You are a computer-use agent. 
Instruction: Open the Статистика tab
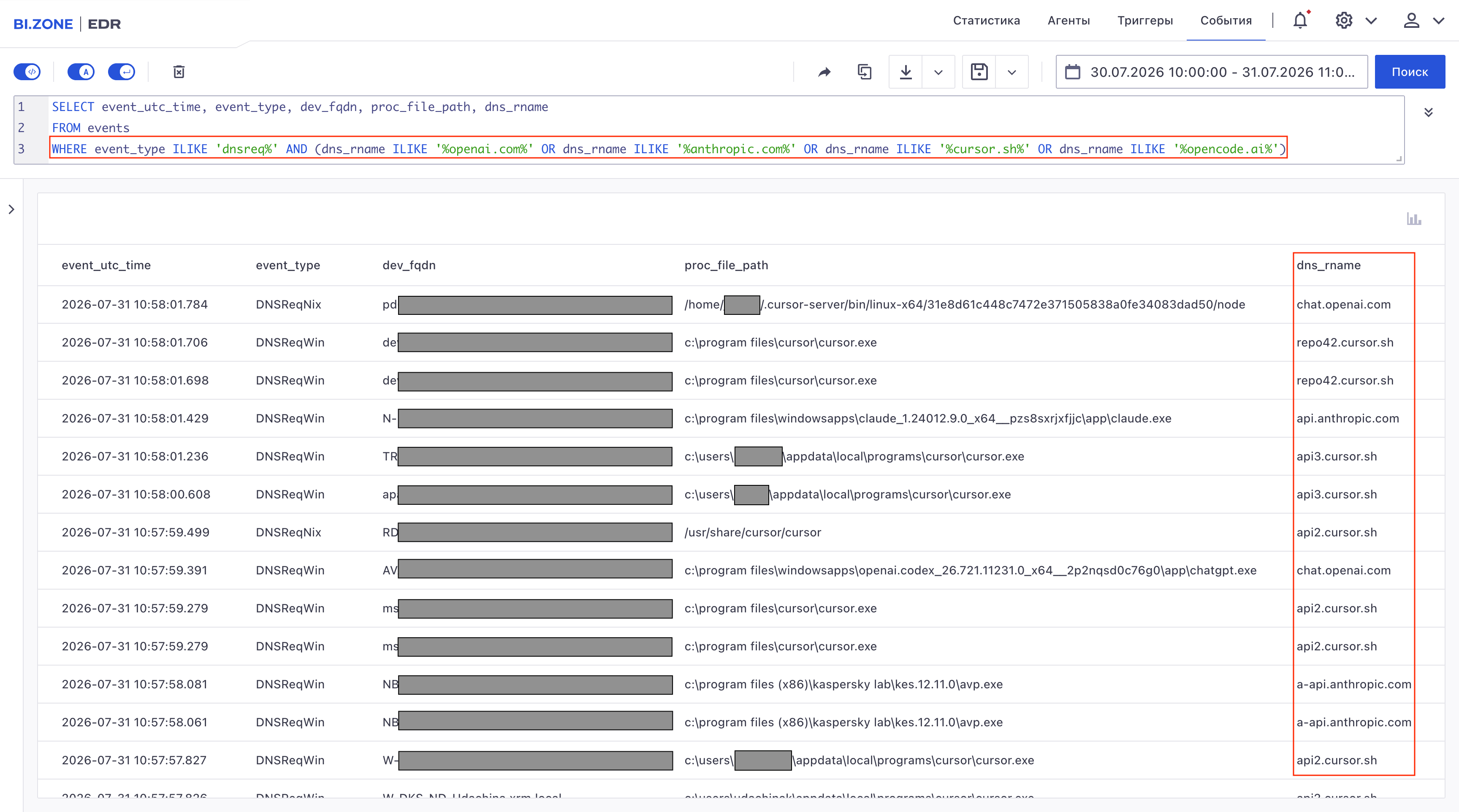click(x=986, y=20)
